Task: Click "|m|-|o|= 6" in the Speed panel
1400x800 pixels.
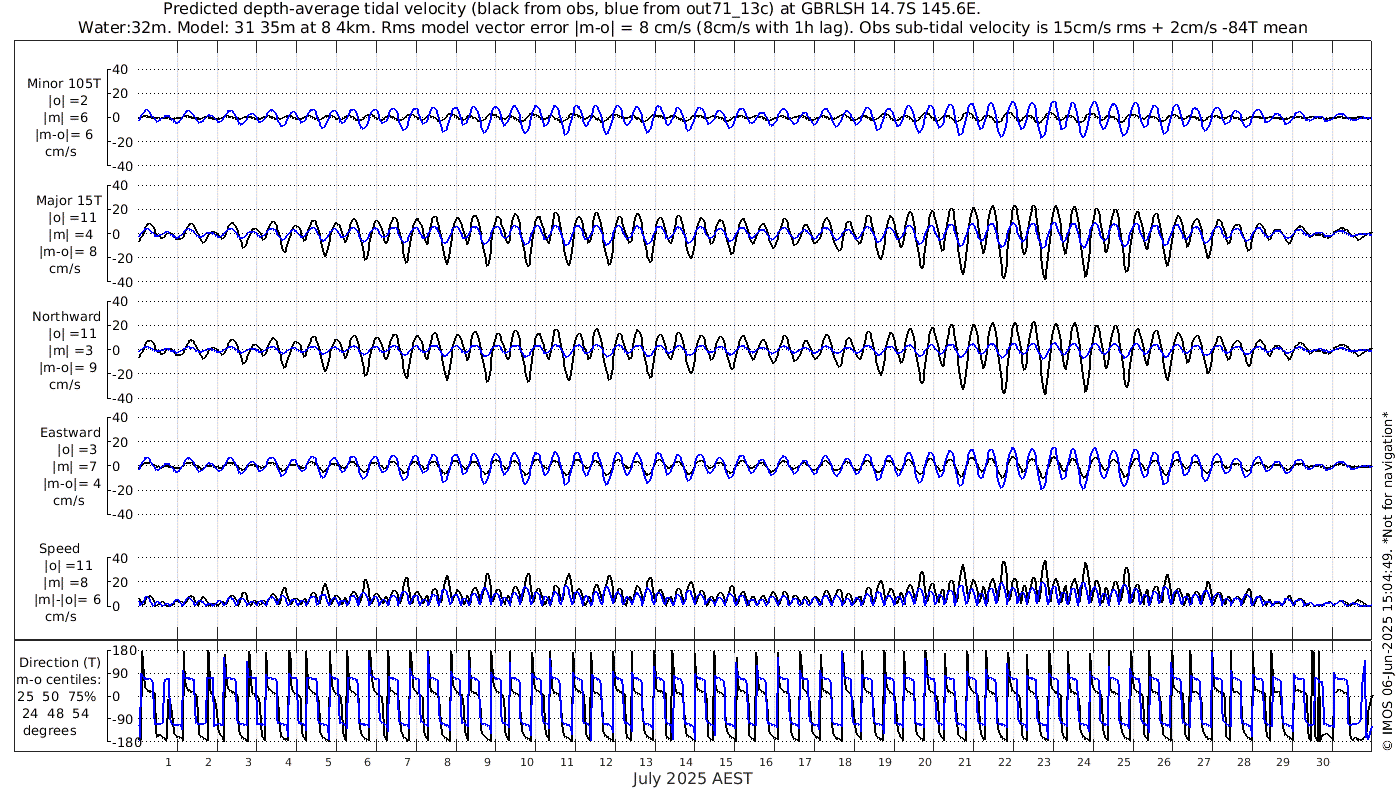Action: pos(69,599)
